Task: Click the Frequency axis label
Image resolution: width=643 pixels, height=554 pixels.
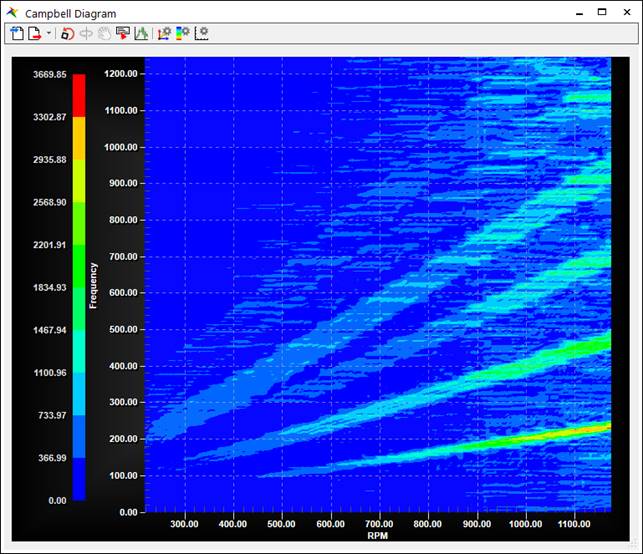Action: tap(93, 285)
